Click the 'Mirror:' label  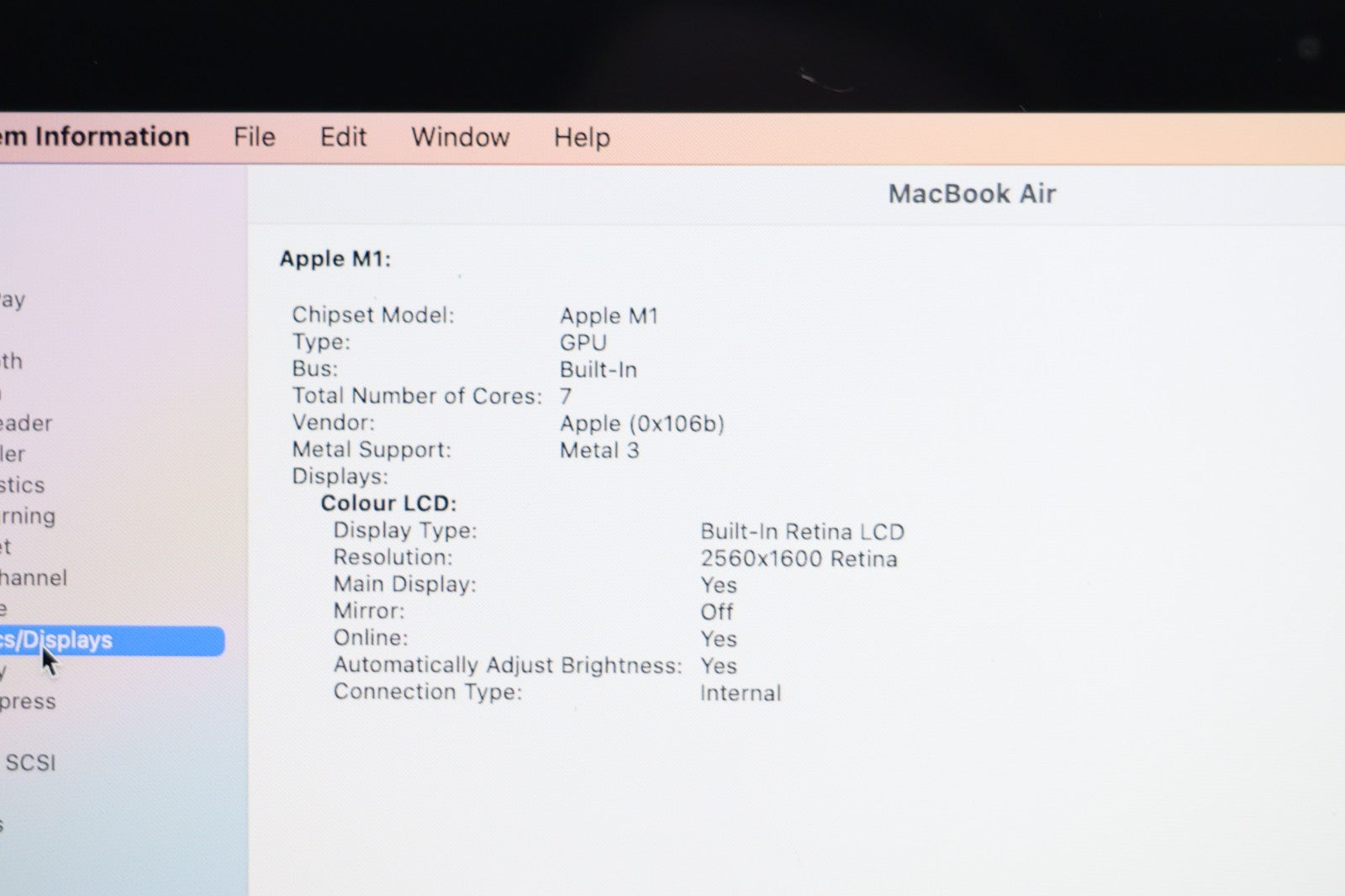point(369,611)
